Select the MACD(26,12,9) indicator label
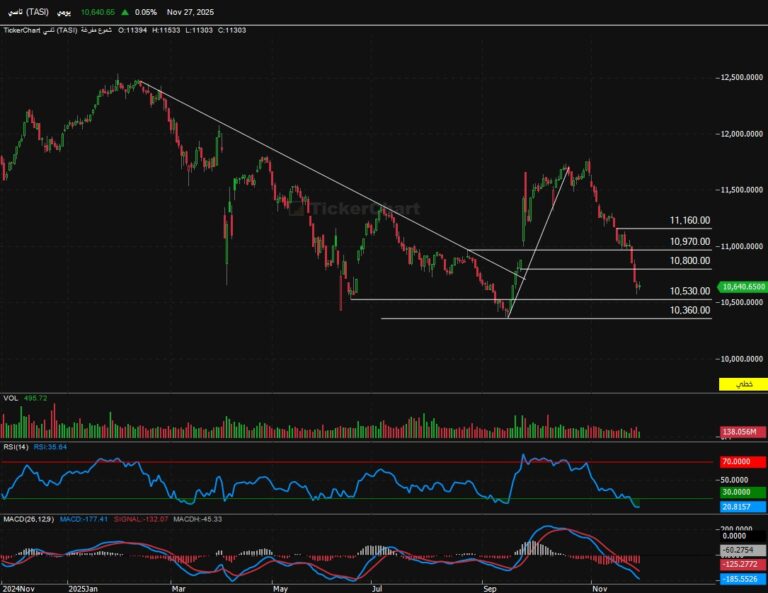Screen dimensions: 768x593 click(x=27, y=518)
